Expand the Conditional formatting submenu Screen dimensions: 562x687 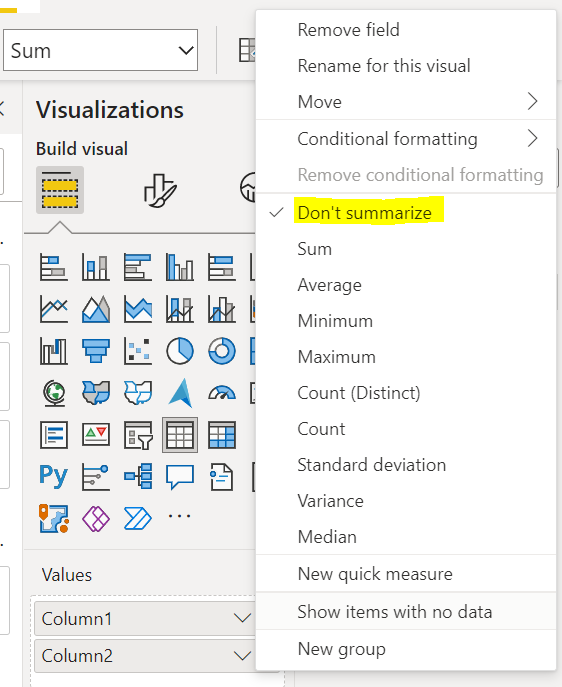coord(406,138)
